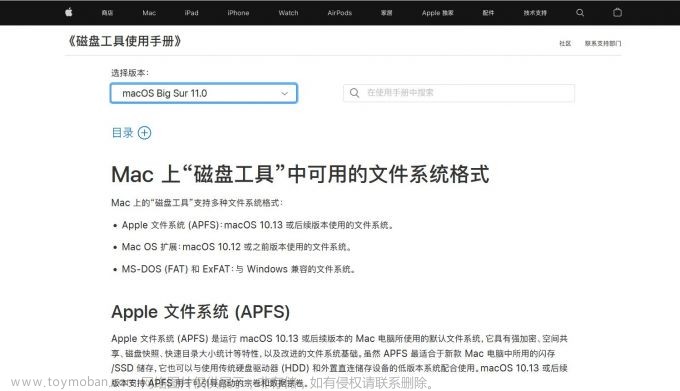Go to the iPhone navigation item
Image resolution: width=680 pixels, height=391 pixels.
(238, 13)
